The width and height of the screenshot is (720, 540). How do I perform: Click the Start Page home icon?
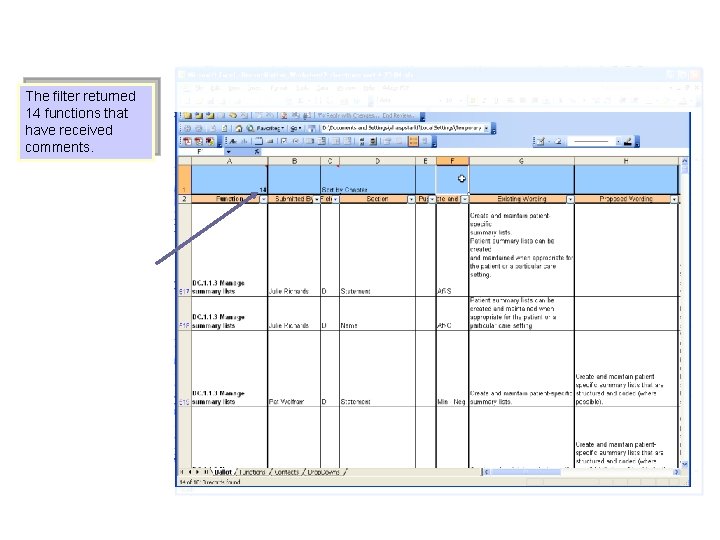(x=239, y=128)
